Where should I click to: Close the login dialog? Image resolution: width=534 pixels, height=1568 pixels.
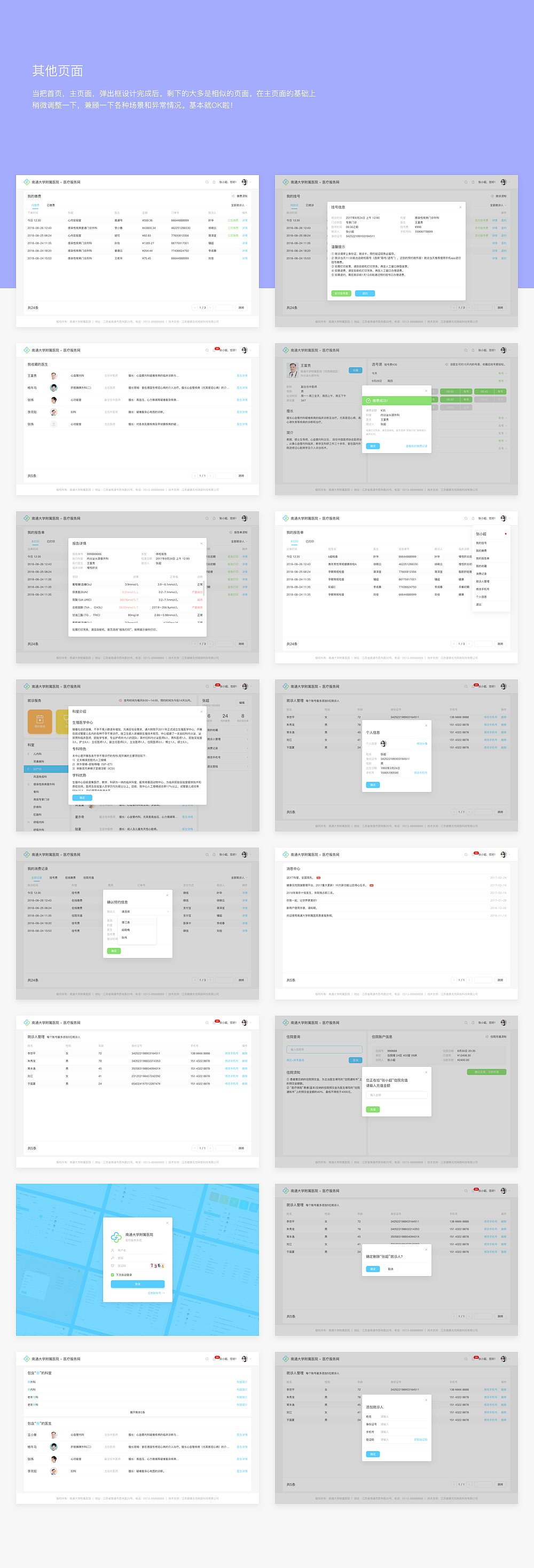[167, 1223]
